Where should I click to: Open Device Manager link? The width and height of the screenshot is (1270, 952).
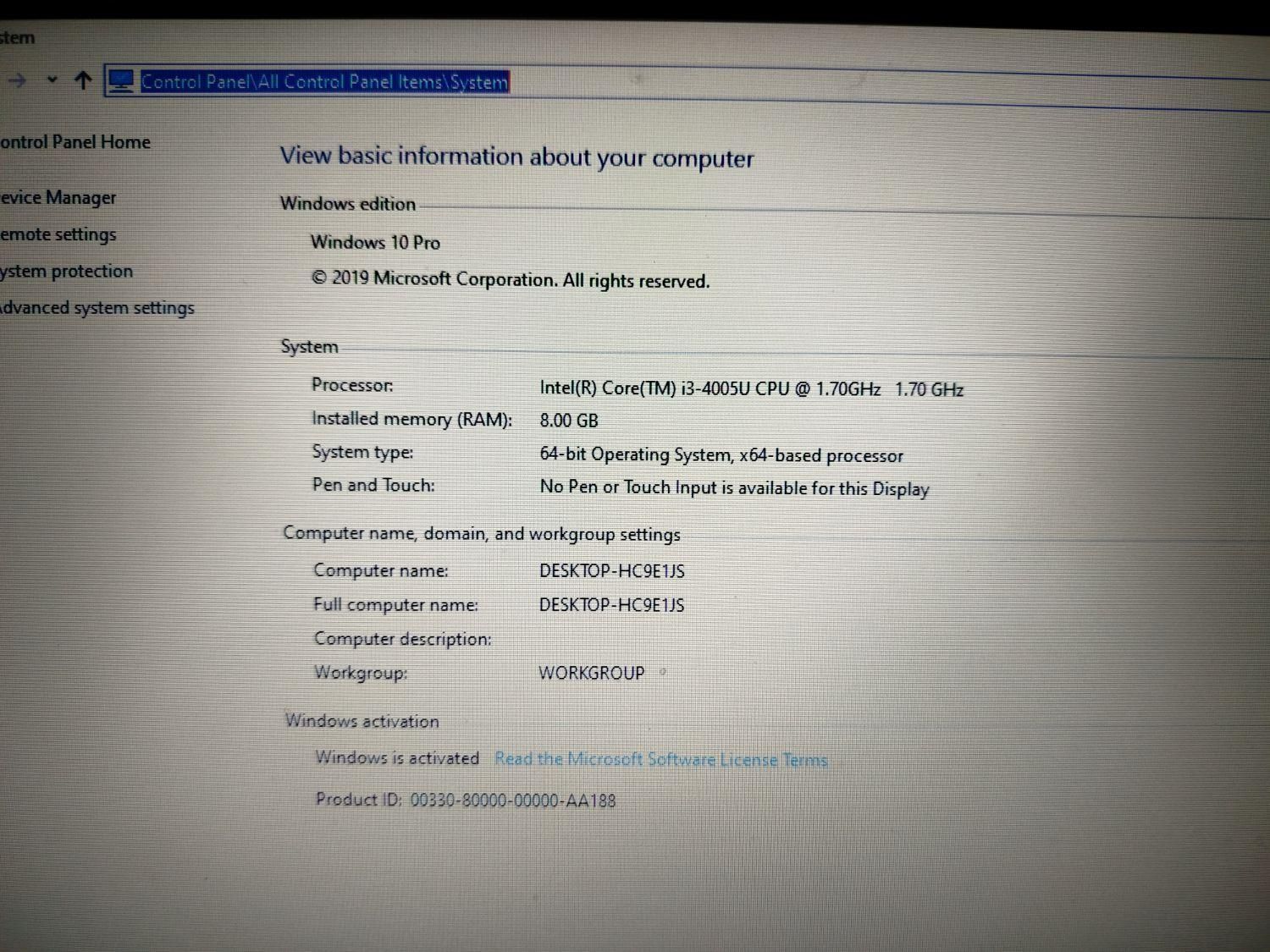coord(58,197)
